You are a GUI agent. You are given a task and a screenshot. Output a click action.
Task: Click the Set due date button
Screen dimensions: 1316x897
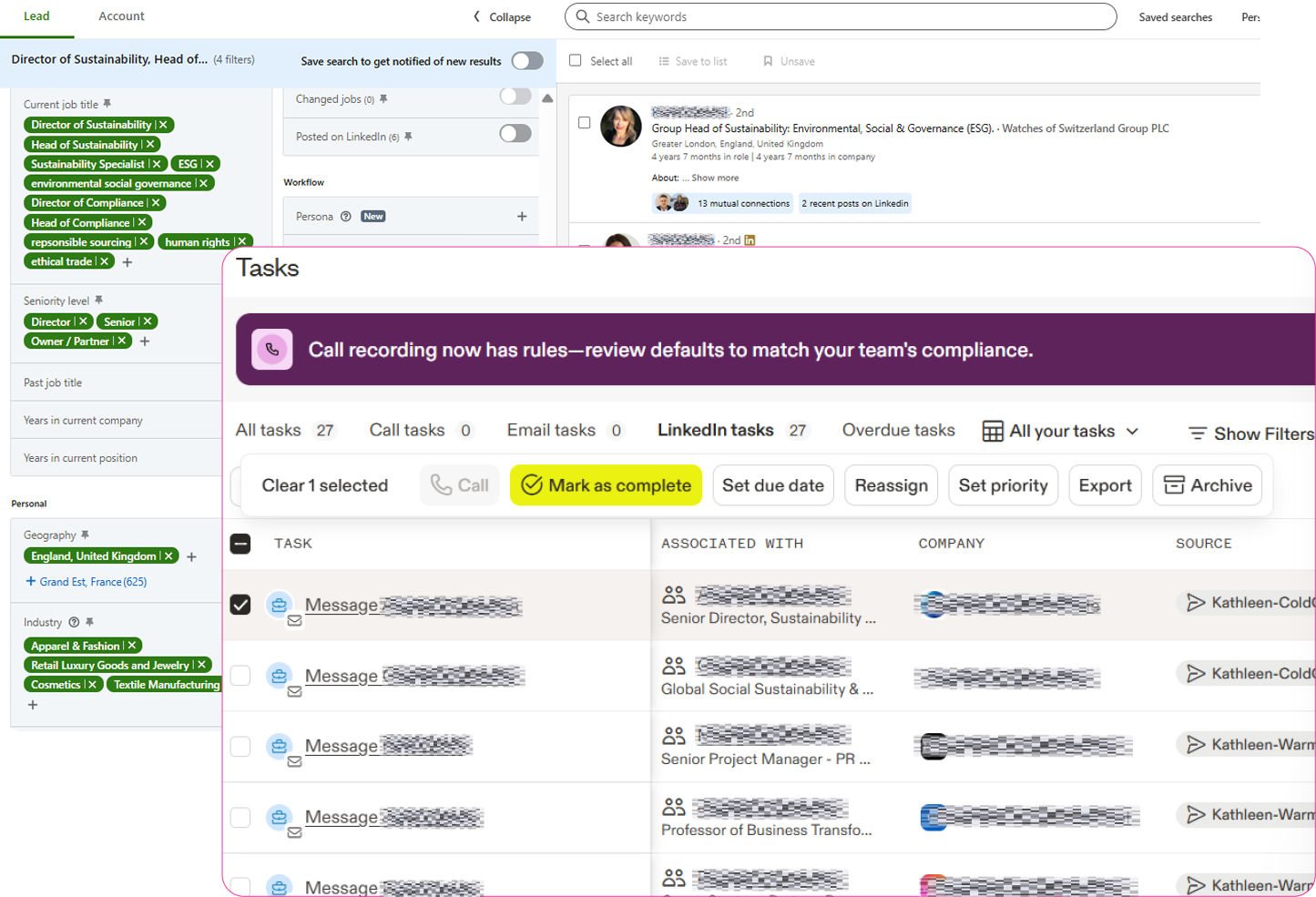773,485
